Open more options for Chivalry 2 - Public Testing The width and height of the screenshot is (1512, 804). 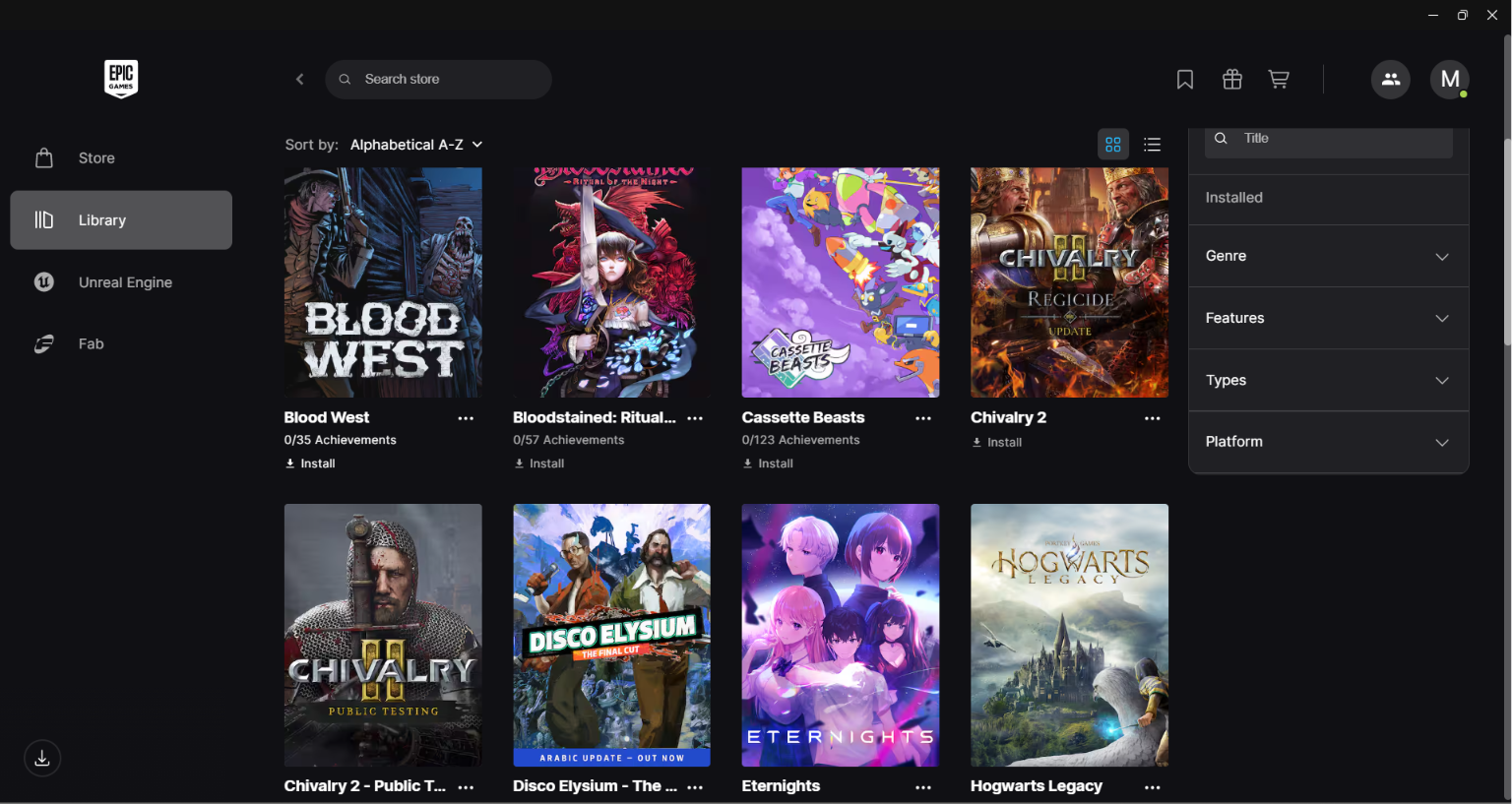466,787
